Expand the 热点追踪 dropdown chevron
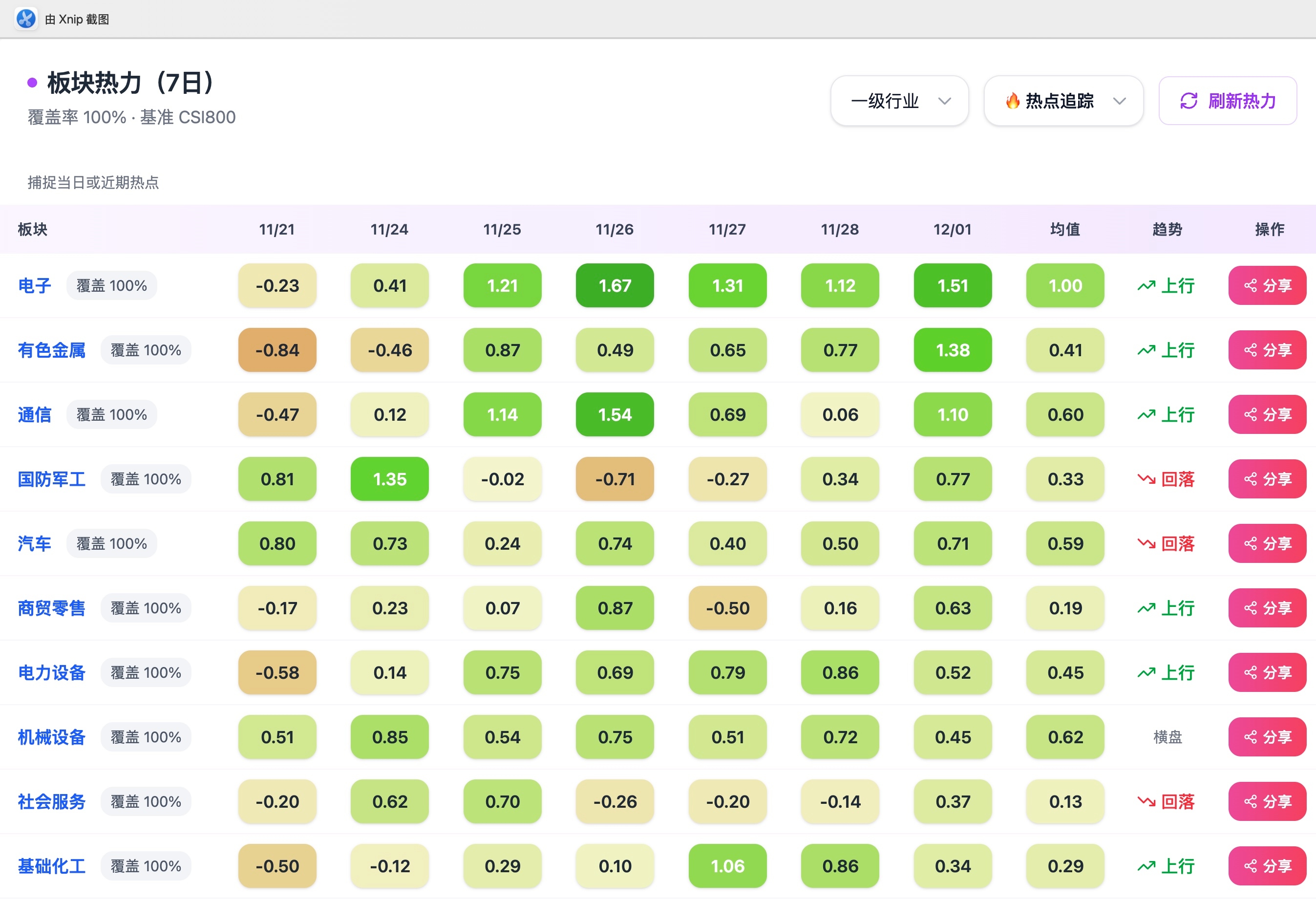This screenshot has width=1316, height=904. pyautogui.click(x=1119, y=101)
